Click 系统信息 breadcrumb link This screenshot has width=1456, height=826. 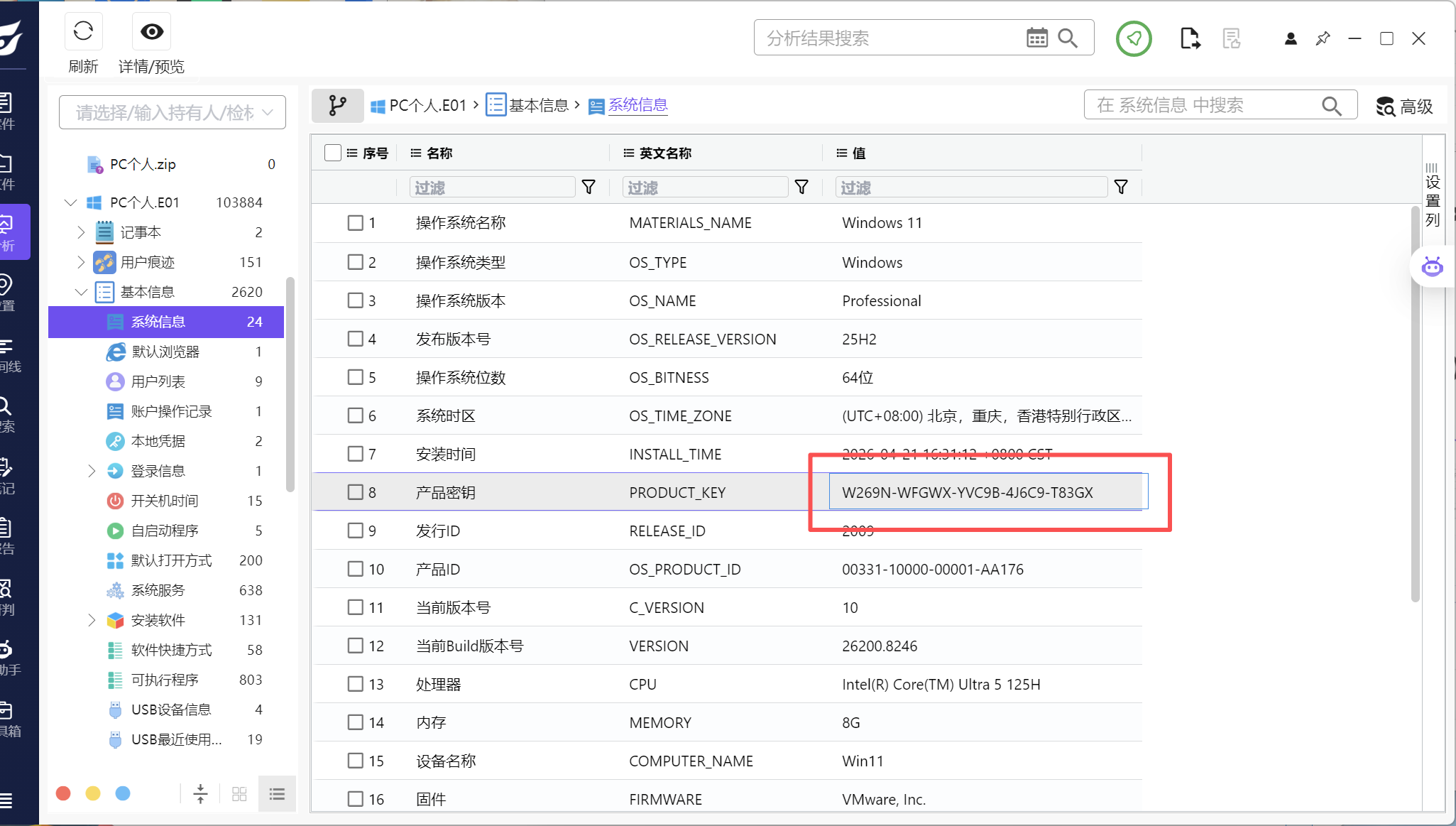[638, 105]
